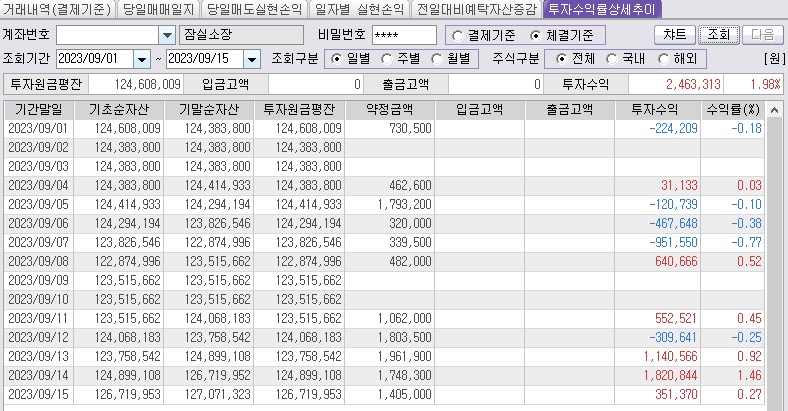Viewport: 788px width, 411px height.
Task: Click the 비밀번호 password field
Action: coord(404,35)
